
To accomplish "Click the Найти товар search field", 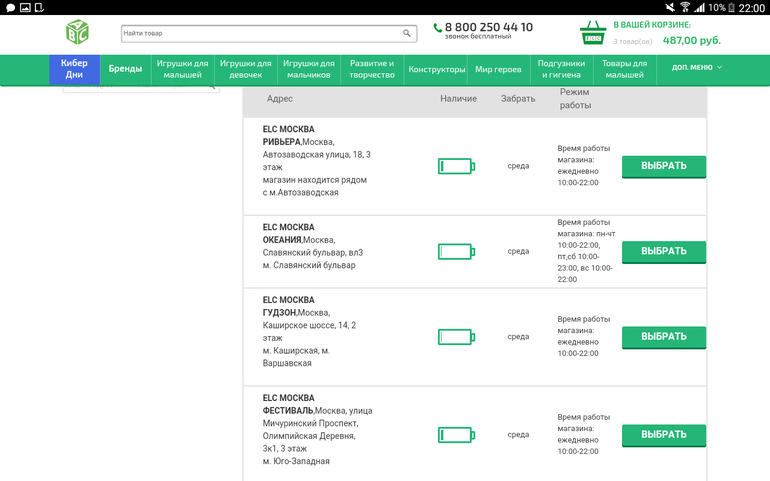I will [x=260, y=33].
